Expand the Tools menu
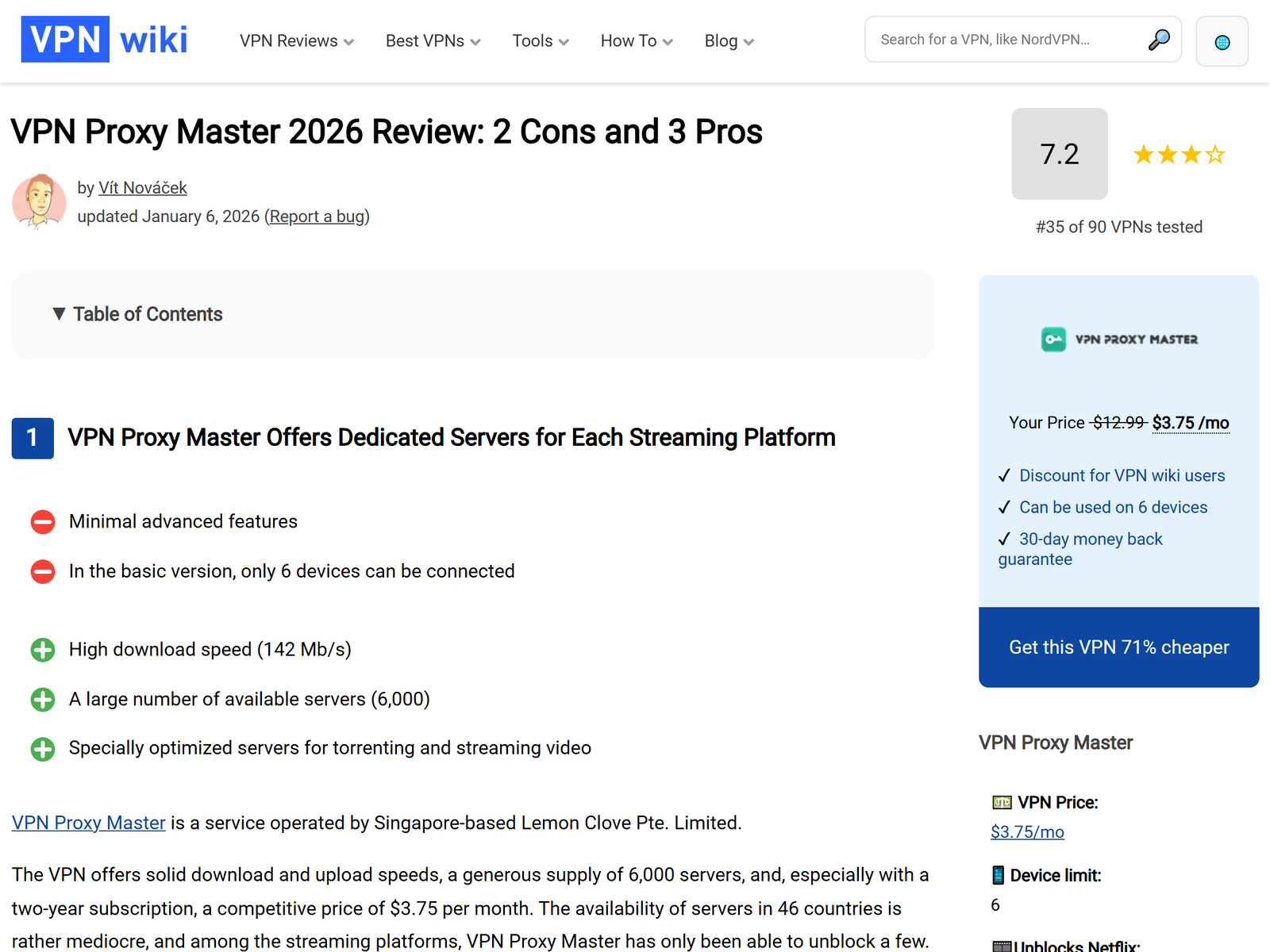The width and height of the screenshot is (1270, 952). pos(541,40)
